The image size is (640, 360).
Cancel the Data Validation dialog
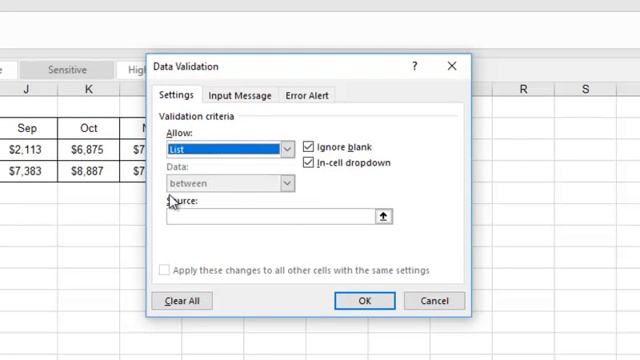point(434,301)
